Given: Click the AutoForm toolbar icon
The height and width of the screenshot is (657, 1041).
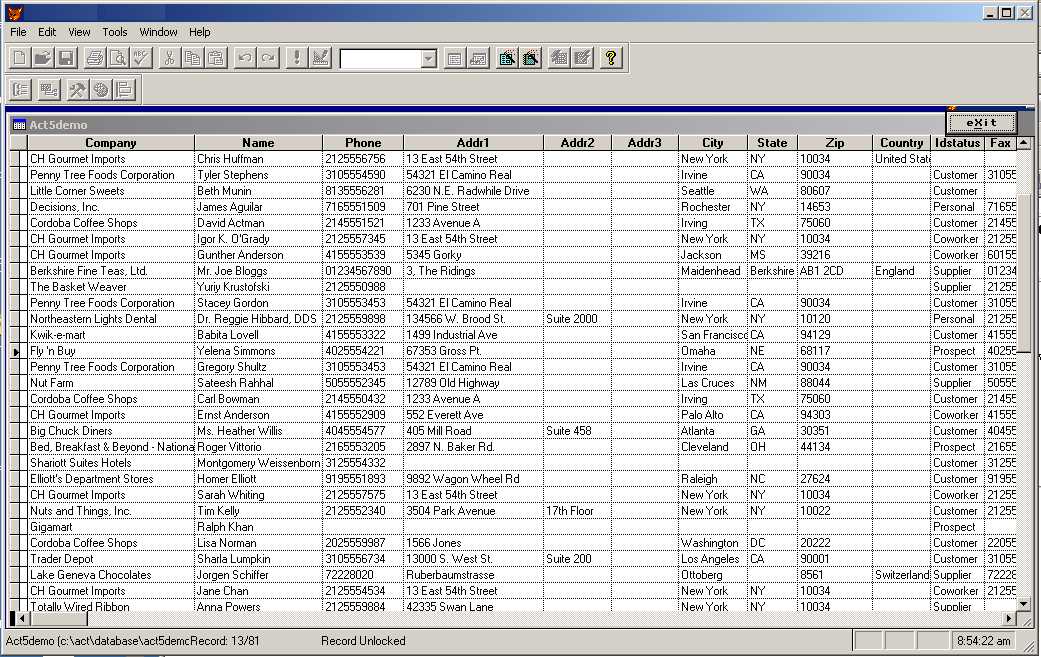Looking at the screenshot, I should pyautogui.click(x=559, y=58).
